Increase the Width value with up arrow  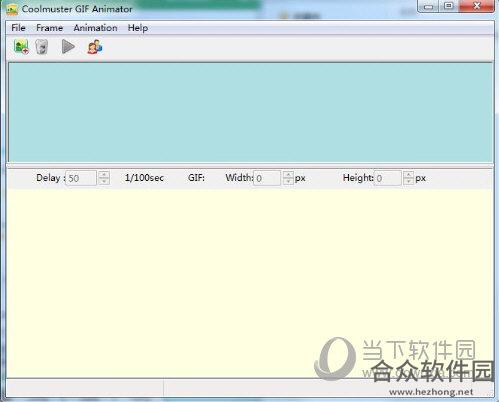click(288, 174)
